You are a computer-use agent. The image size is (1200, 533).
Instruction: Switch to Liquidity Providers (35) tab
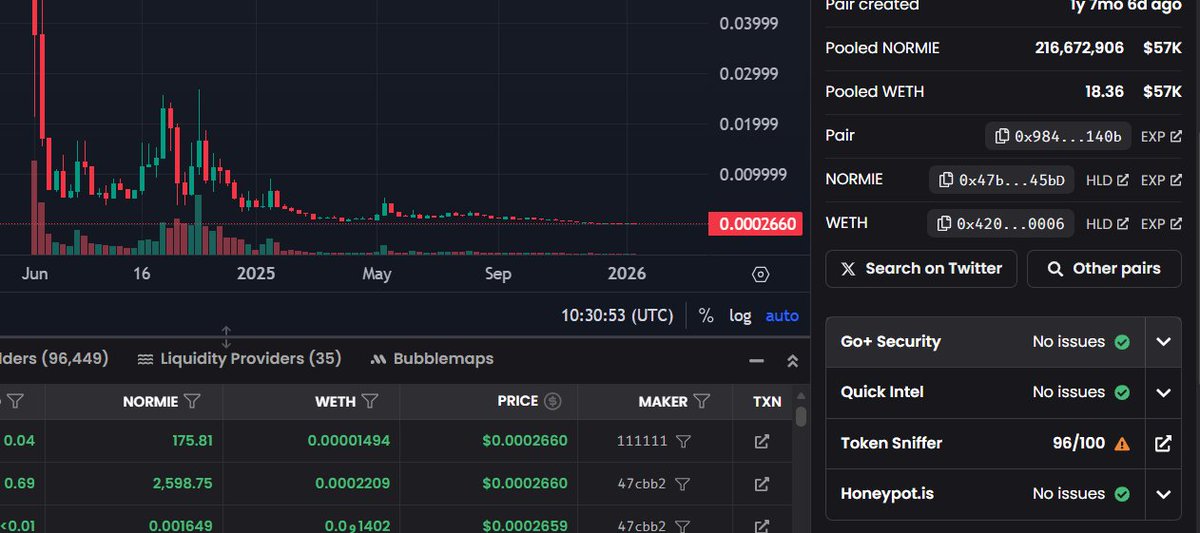pyautogui.click(x=239, y=358)
